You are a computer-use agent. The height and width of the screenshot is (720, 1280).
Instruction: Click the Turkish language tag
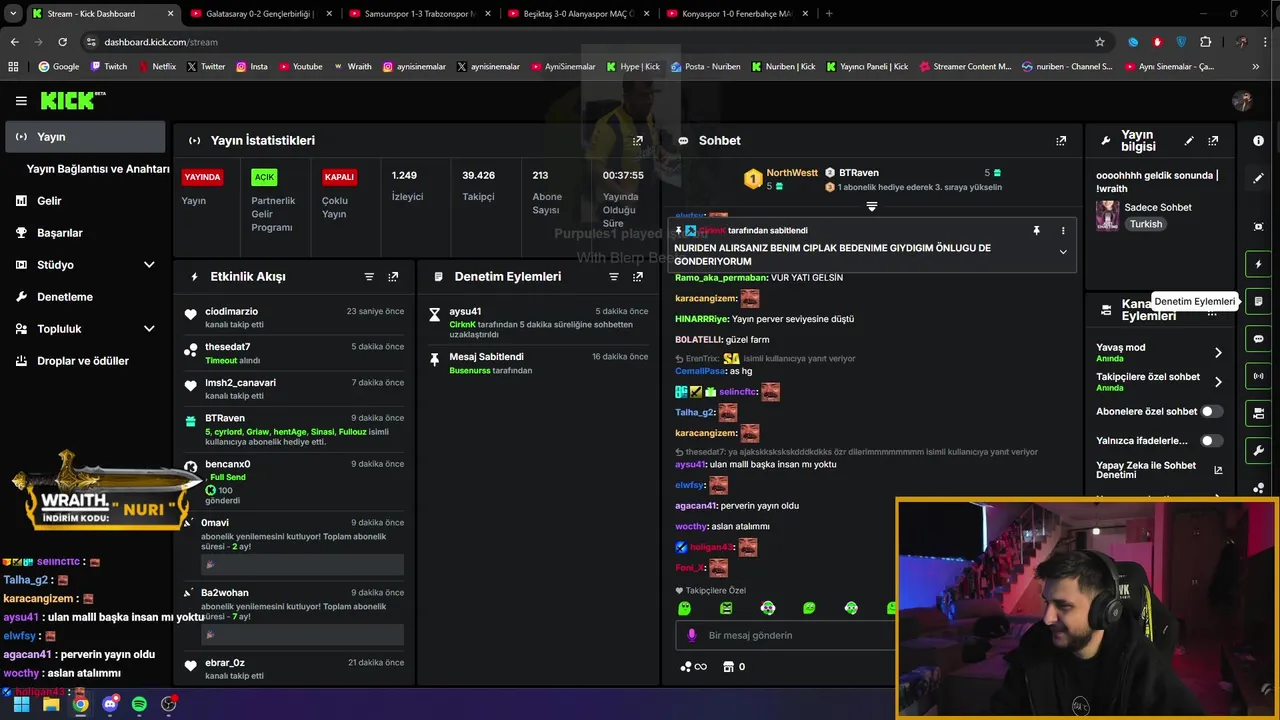tap(1146, 224)
